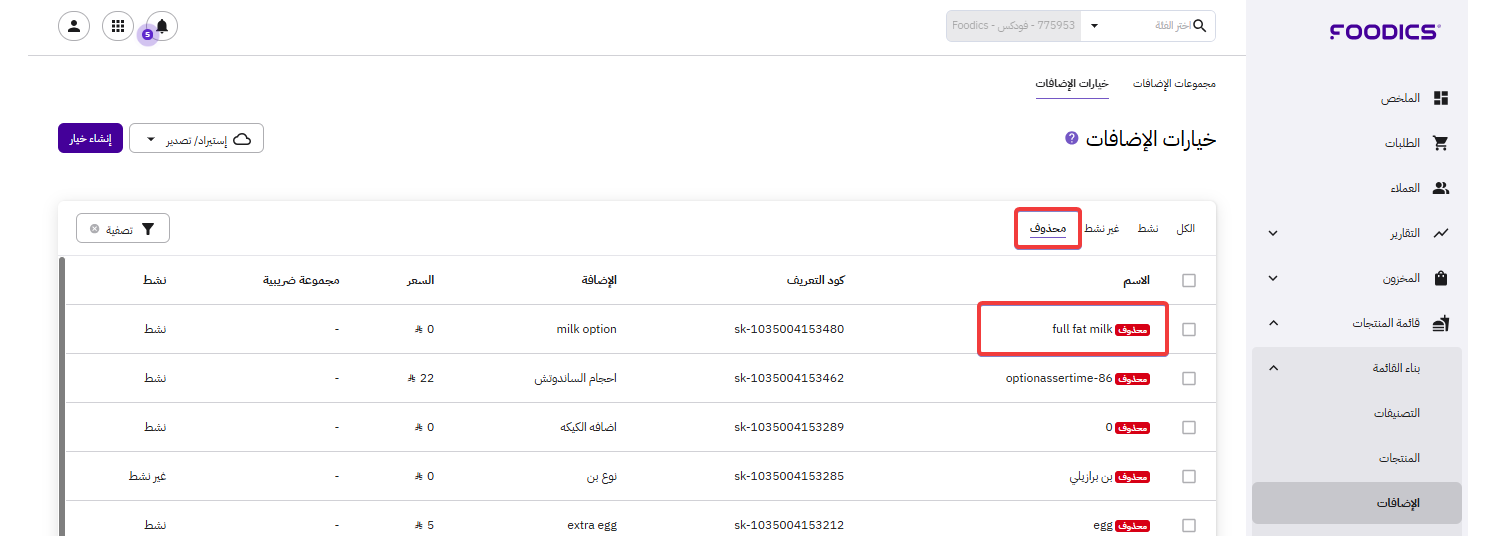Expand the Reports (التقارير) menu
Image resolution: width=1485 pixels, height=536 pixels.
1273,234
